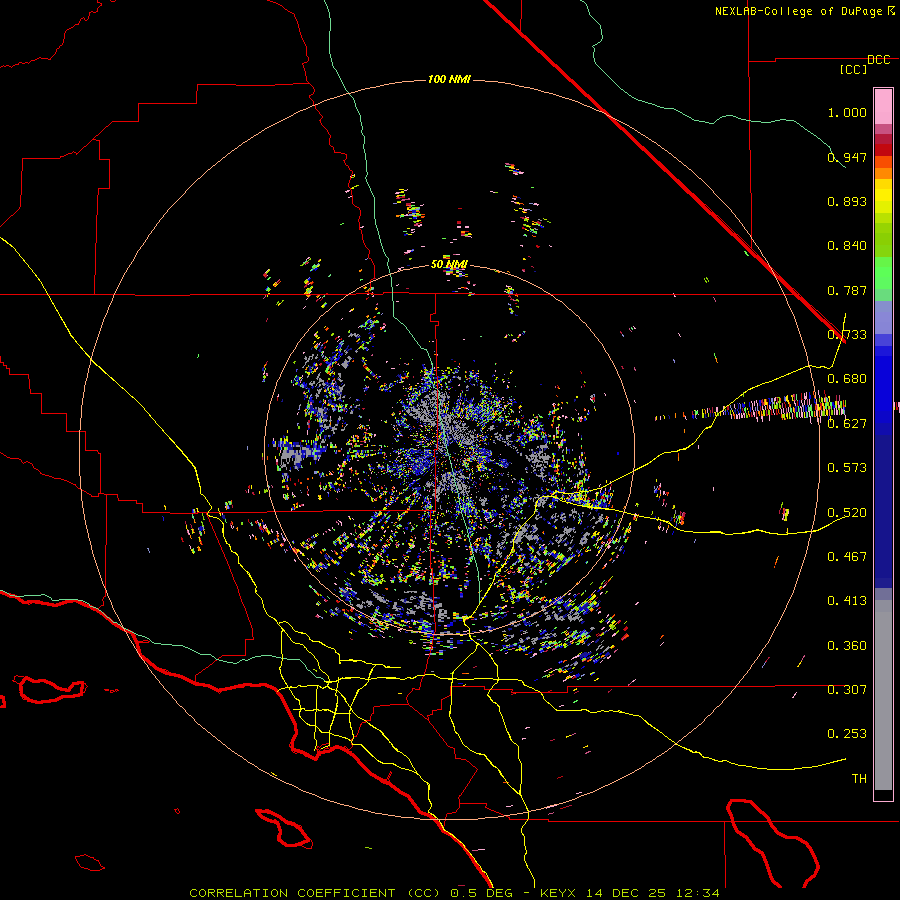Click the 0.573 legend value
Viewport: 900px width, 900px height.
847,467
